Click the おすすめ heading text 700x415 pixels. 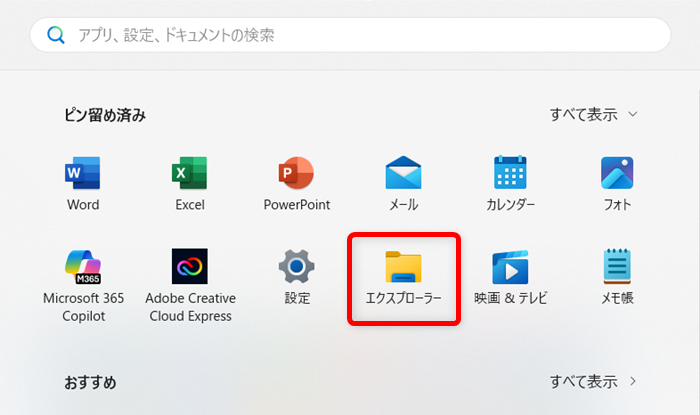[x=90, y=382]
